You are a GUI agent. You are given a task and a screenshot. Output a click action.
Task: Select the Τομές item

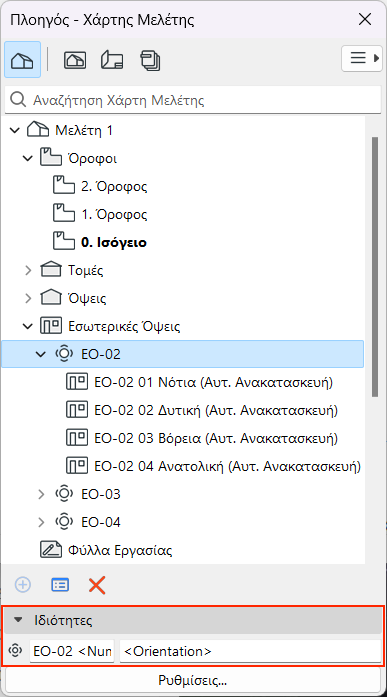(85, 270)
